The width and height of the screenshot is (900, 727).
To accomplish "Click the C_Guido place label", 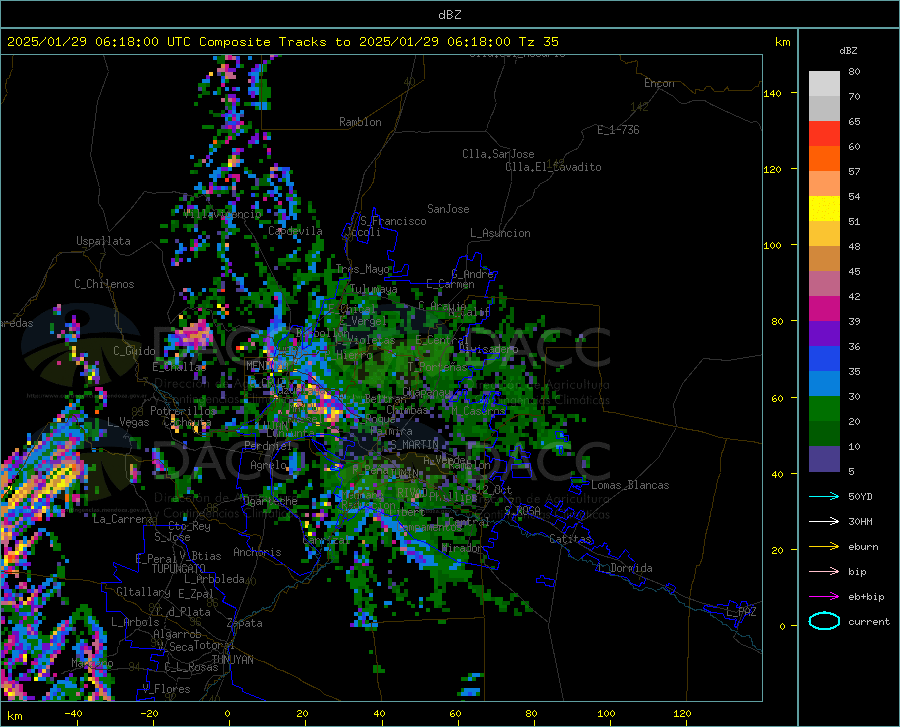I will (x=134, y=351).
